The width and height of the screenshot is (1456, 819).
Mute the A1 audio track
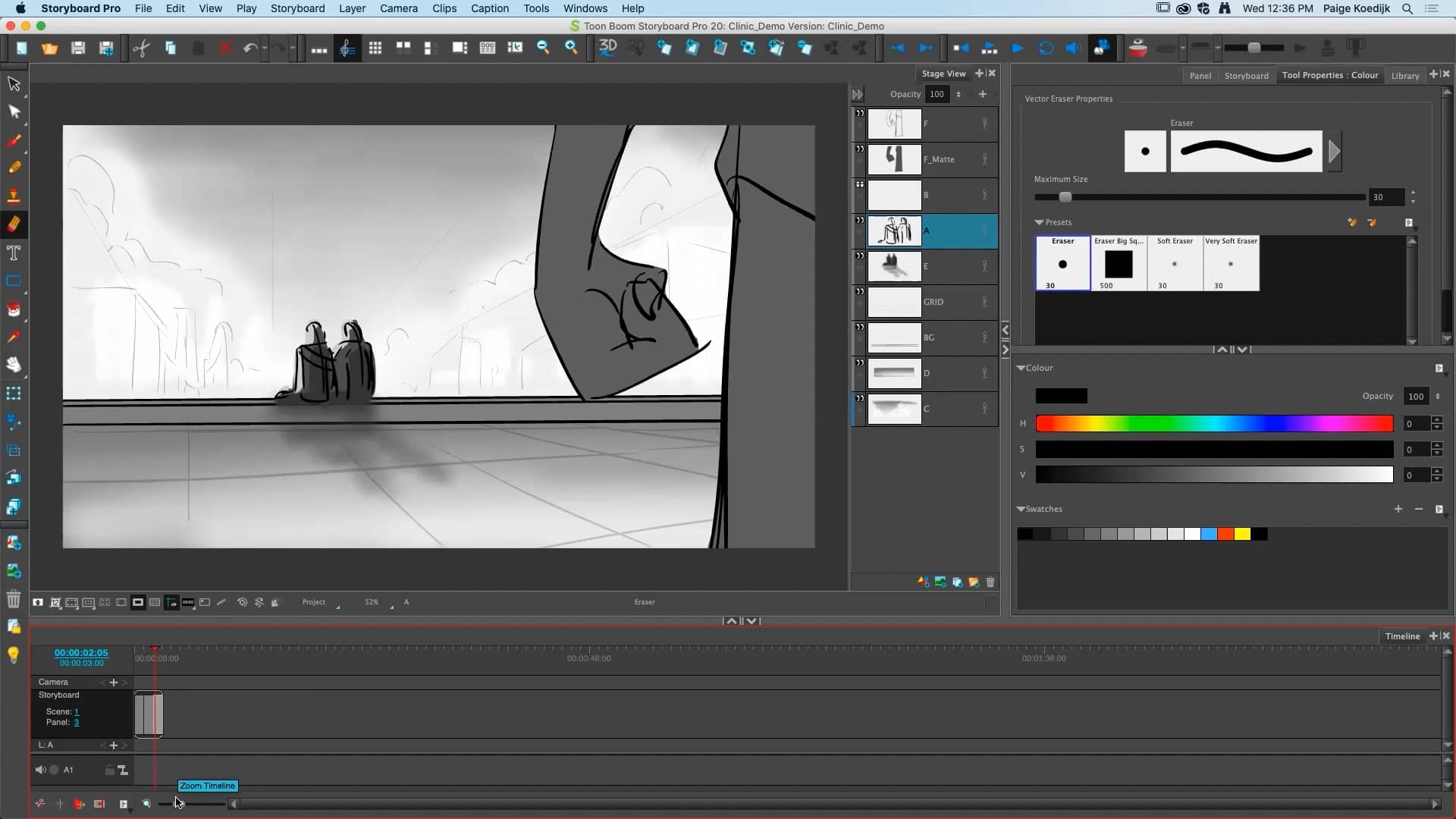coord(40,770)
